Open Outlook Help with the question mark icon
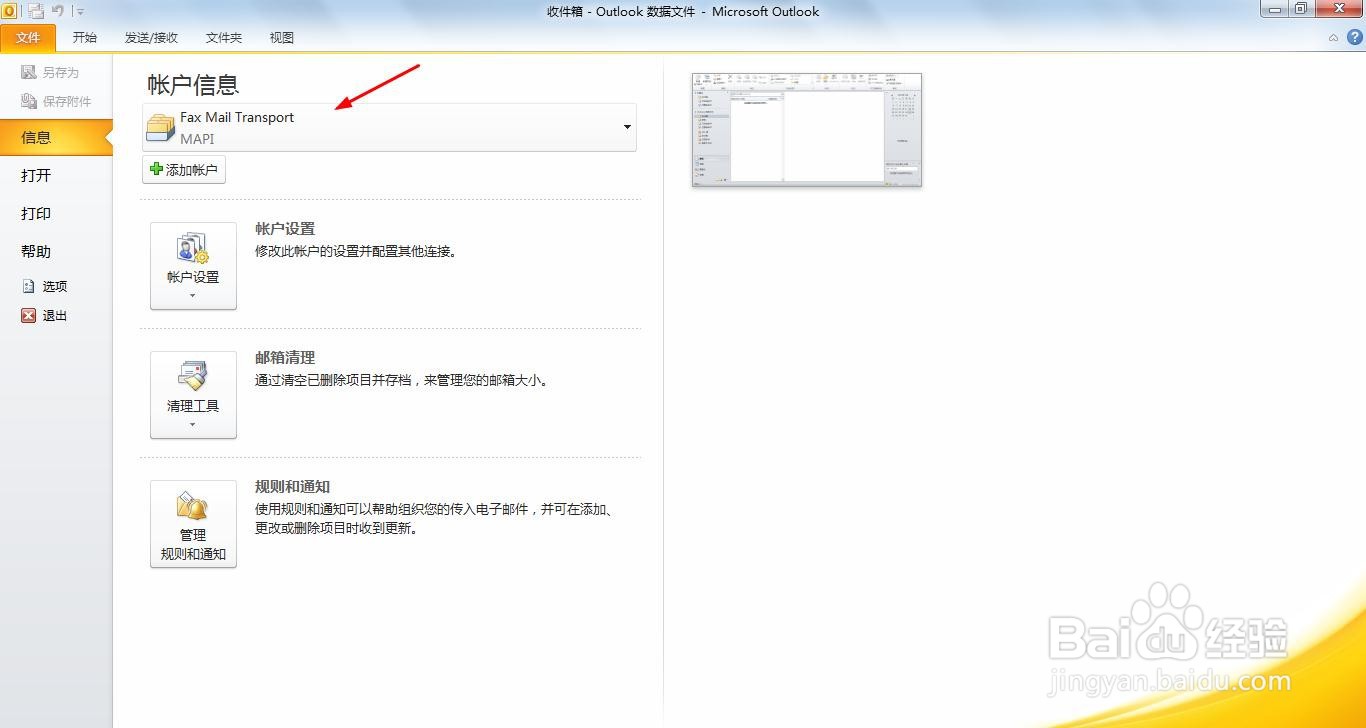The image size is (1366, 728). 1355,37
